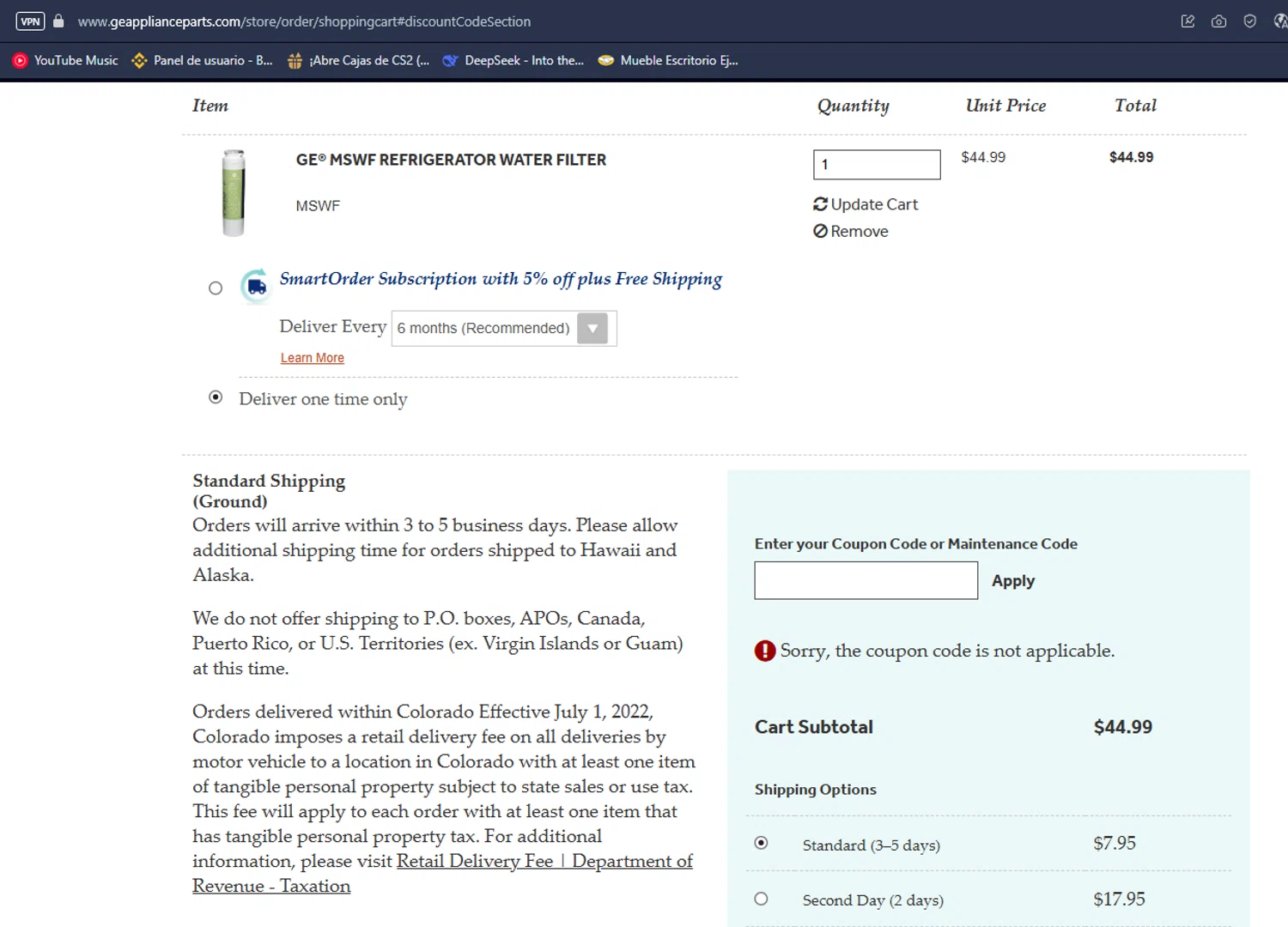Click the coupon code input field
Image resolution: width=1288 pixels, height=927 pixels.
coord(866,580)
